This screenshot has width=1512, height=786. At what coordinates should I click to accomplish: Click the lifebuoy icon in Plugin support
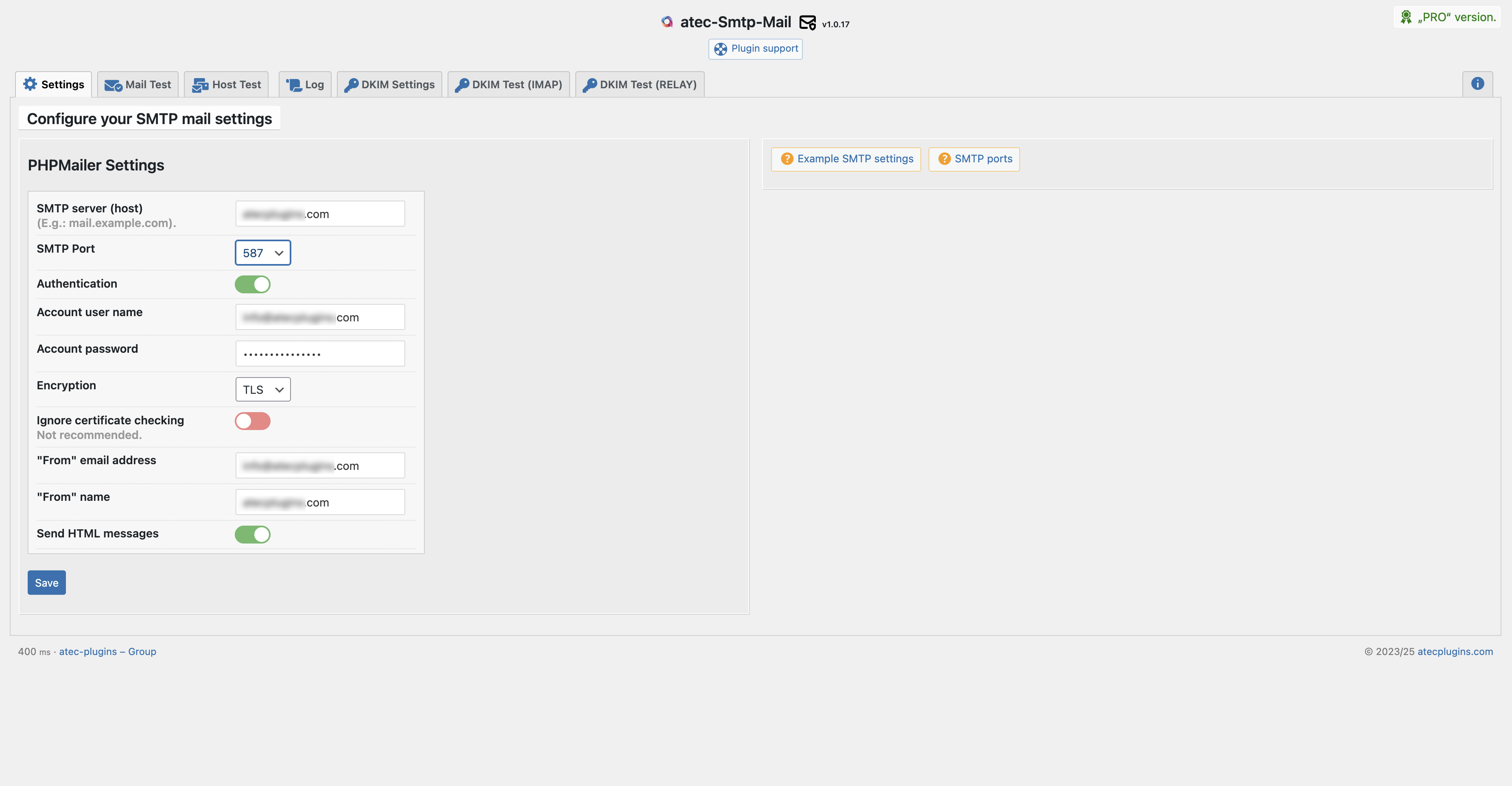pyautogui.click(x=721, y=49)
